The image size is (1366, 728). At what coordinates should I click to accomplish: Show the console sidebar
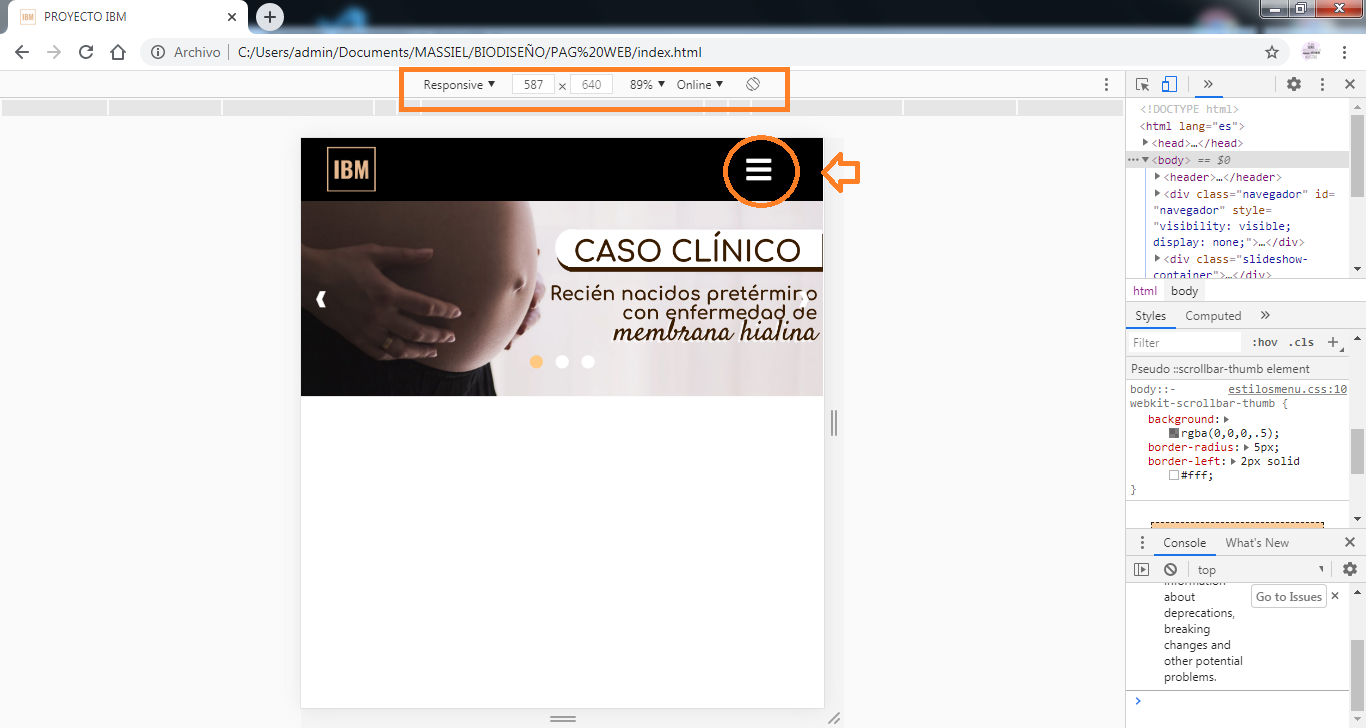1141,570
